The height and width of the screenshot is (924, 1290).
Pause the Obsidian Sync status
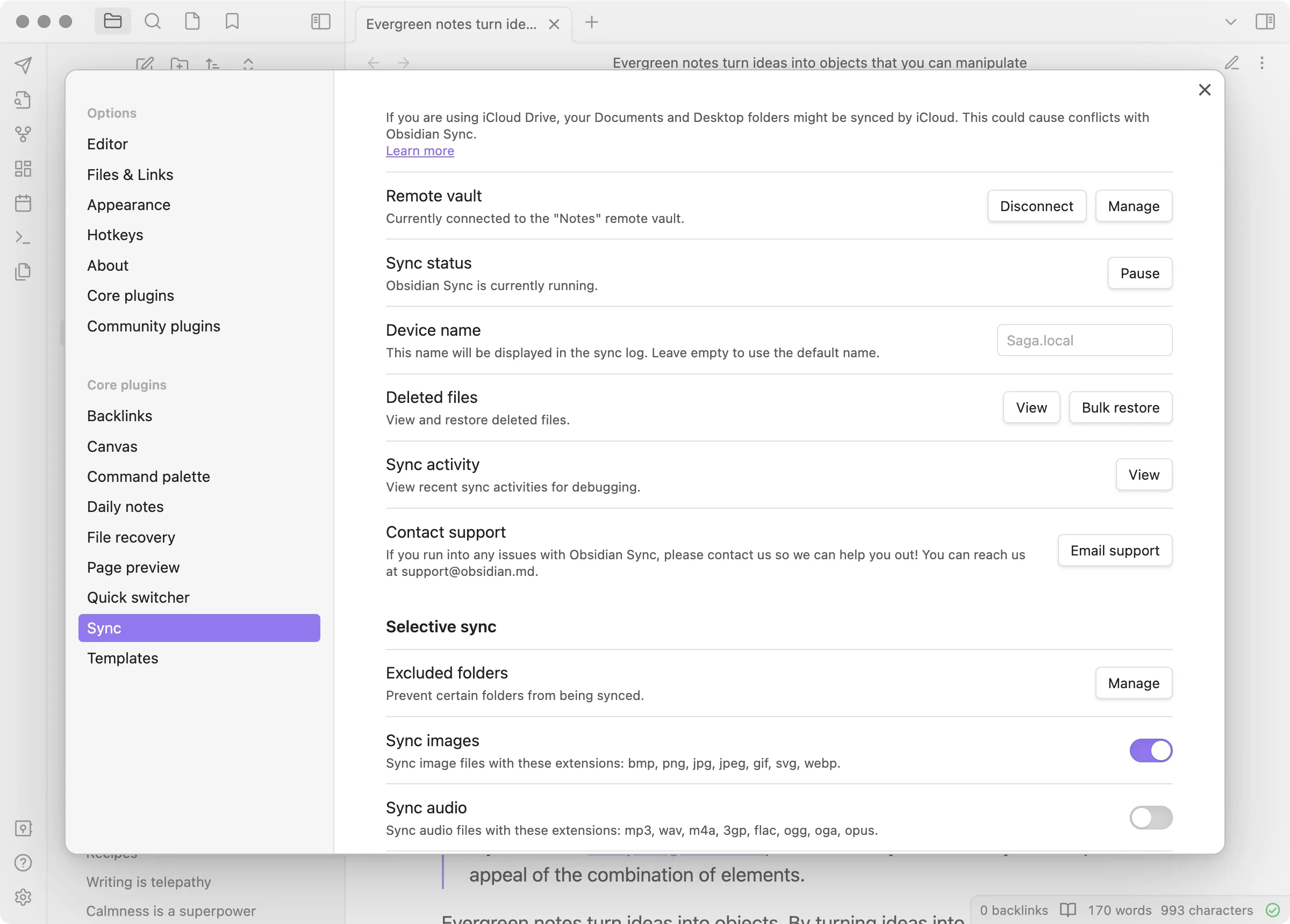pos(1140,273)
